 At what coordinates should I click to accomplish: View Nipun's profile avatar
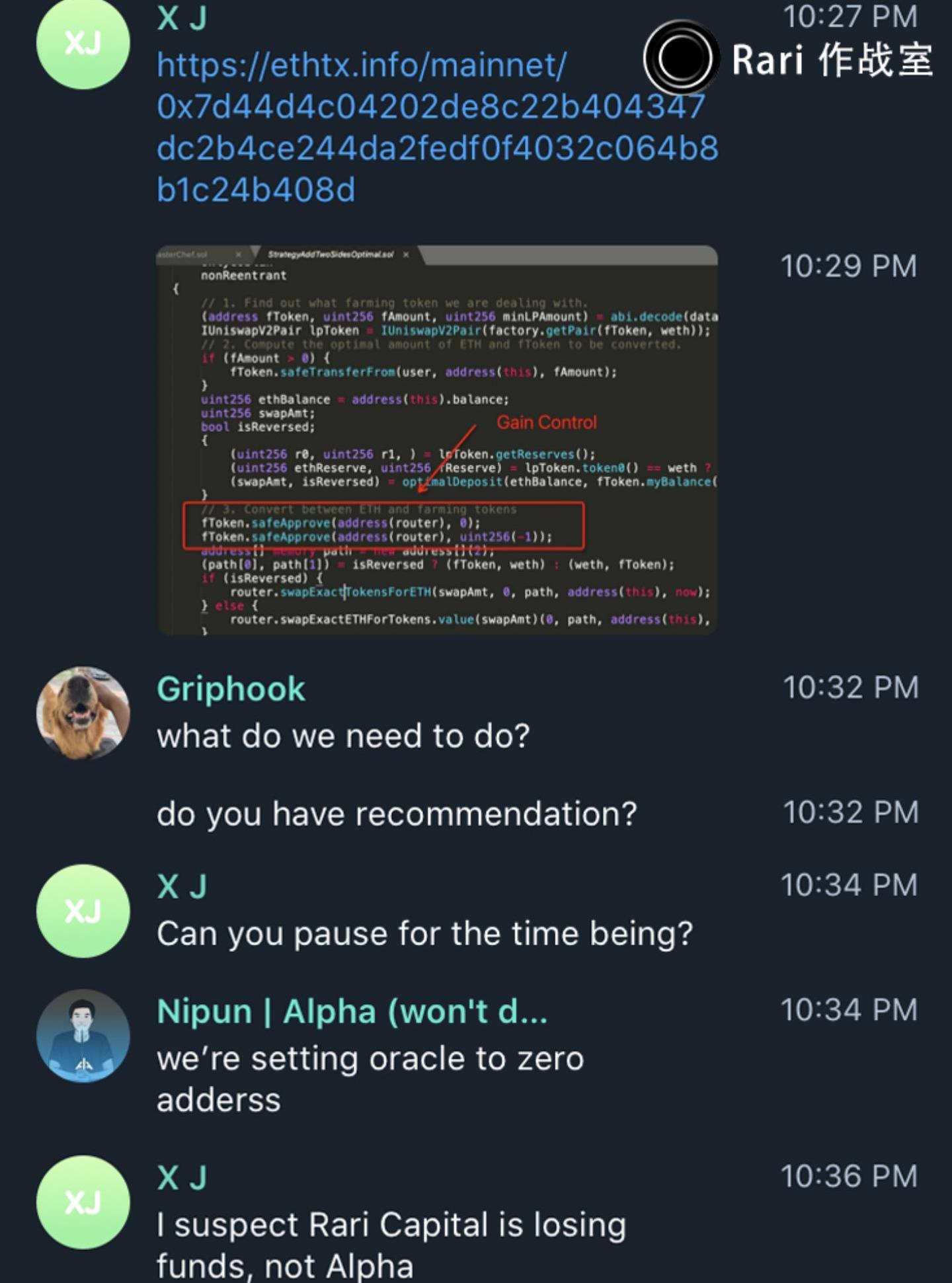83,1036
